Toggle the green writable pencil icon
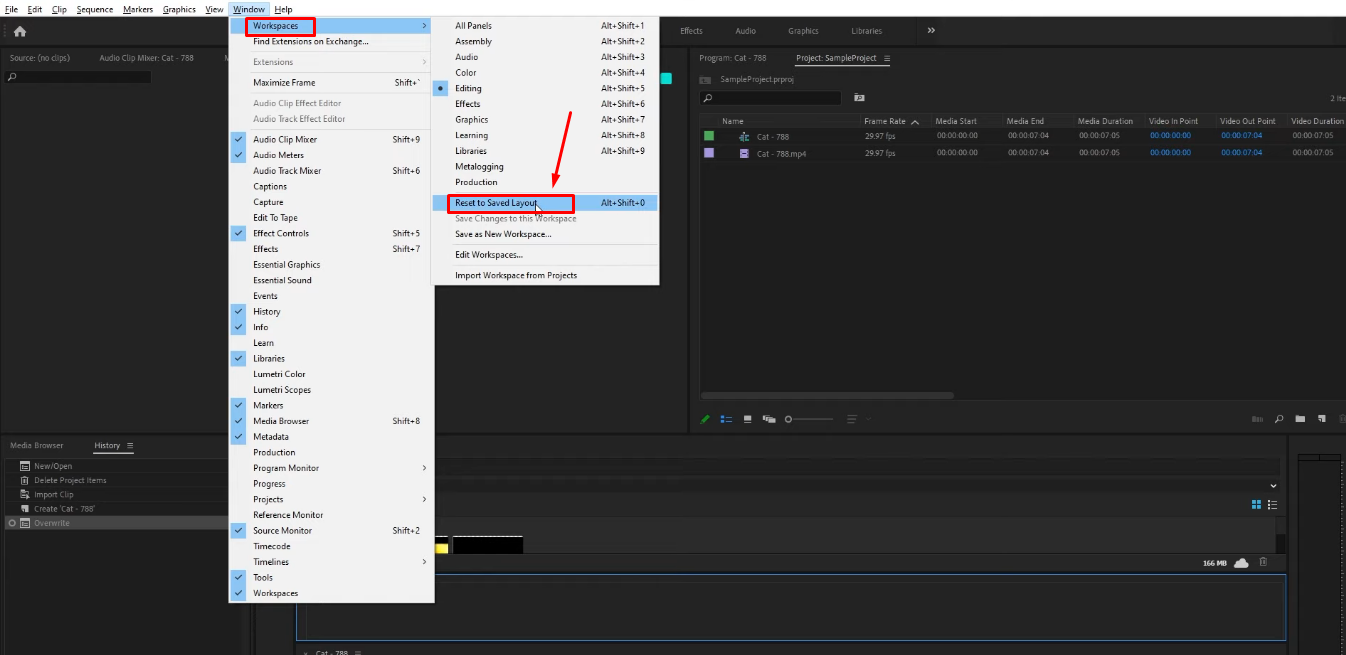 tap(705, 419)
